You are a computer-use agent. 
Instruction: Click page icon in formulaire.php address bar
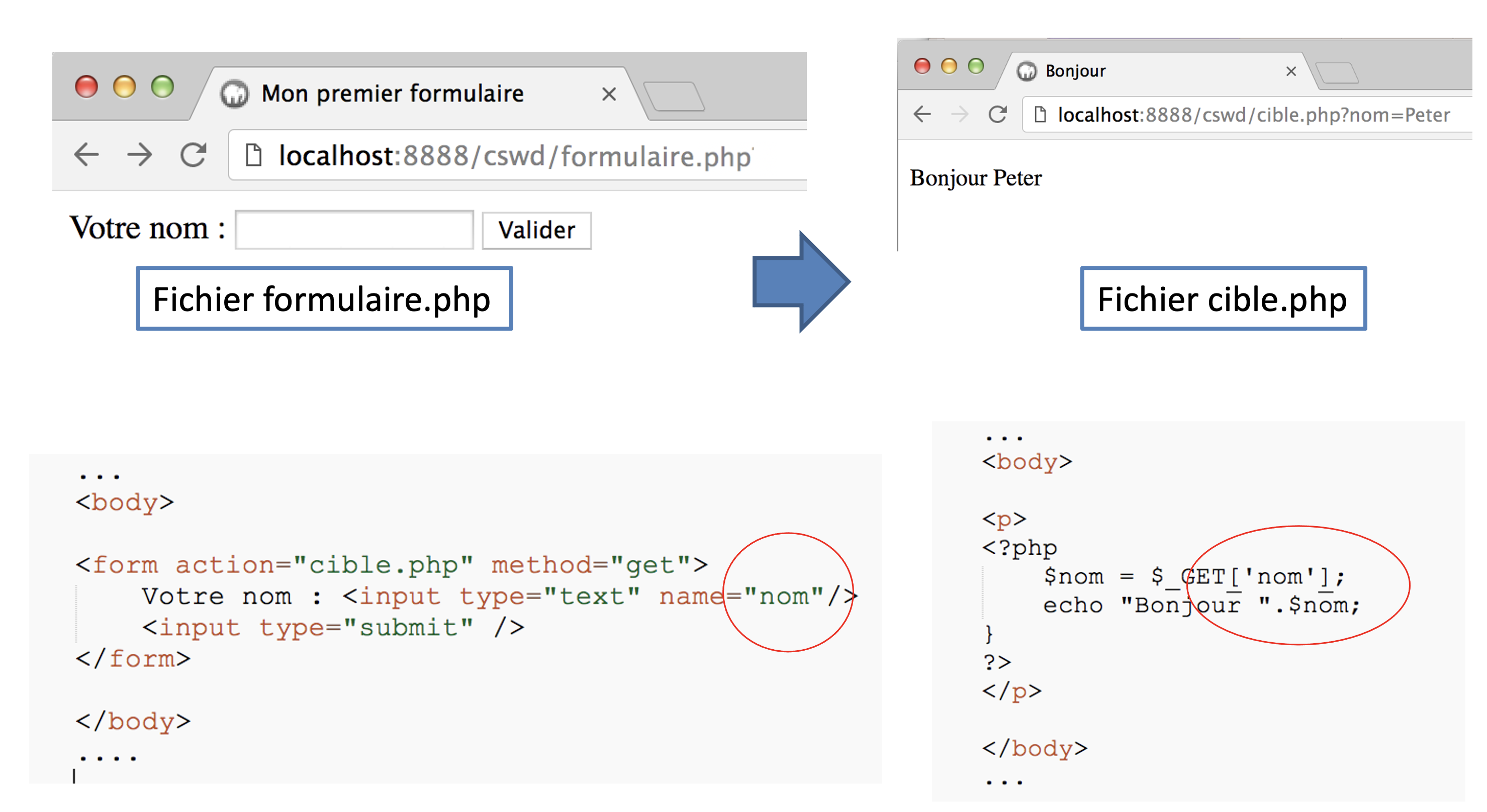(x=253, y=155)
